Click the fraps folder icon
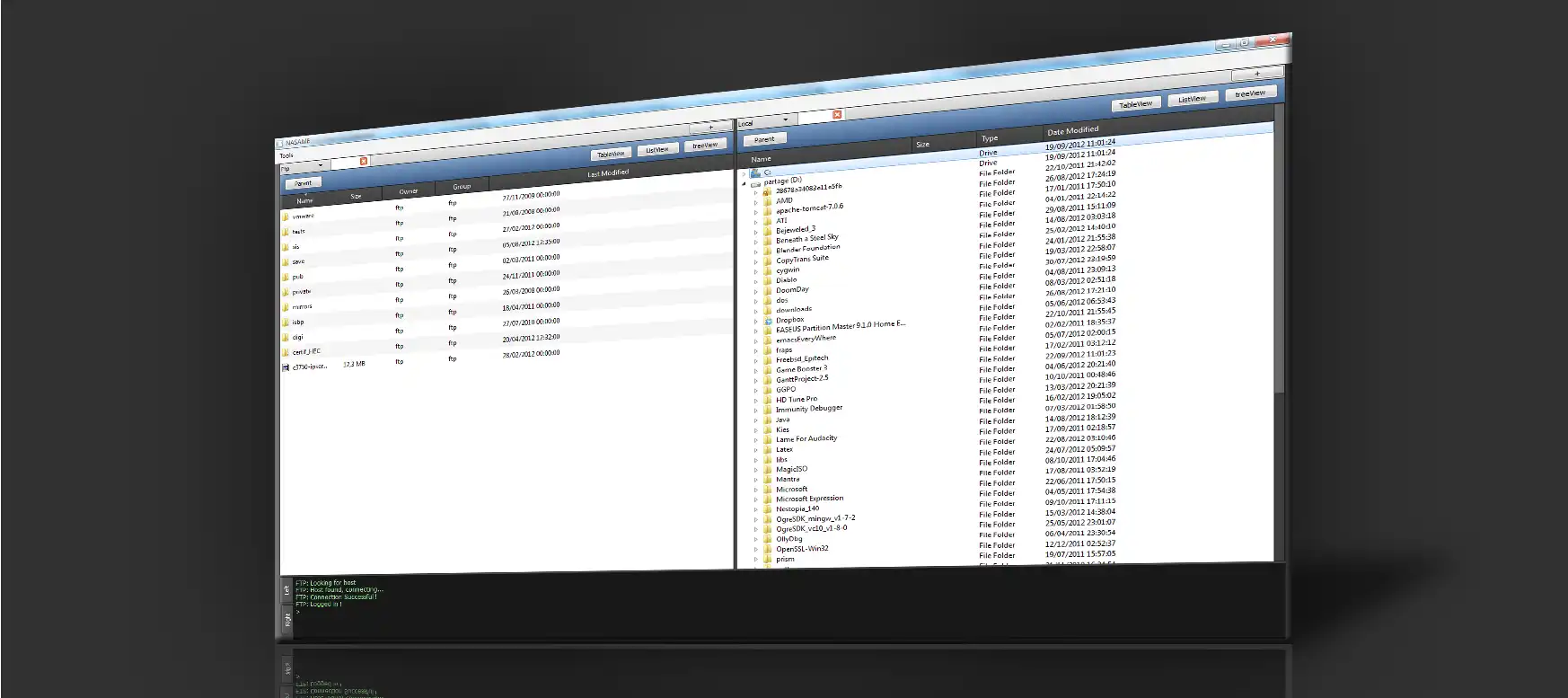This screenshot has width=1568, height=698. (768, 351)
